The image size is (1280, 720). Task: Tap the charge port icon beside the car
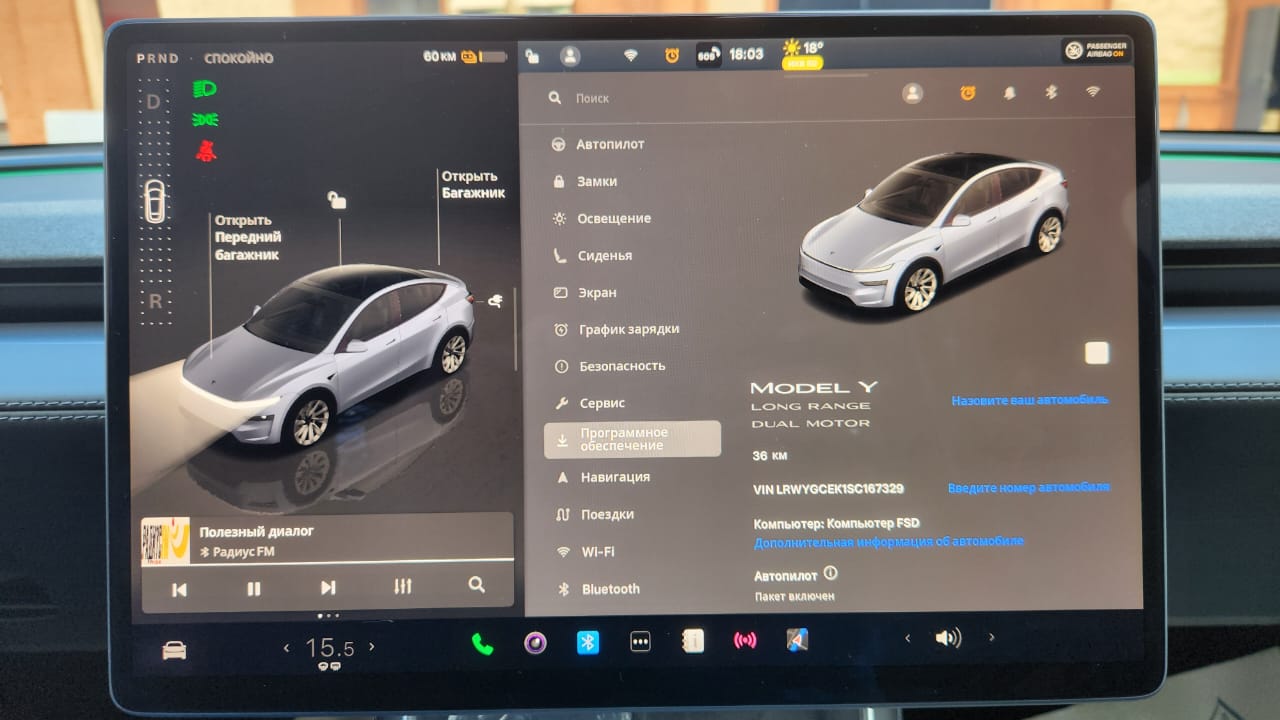point(494,301)
